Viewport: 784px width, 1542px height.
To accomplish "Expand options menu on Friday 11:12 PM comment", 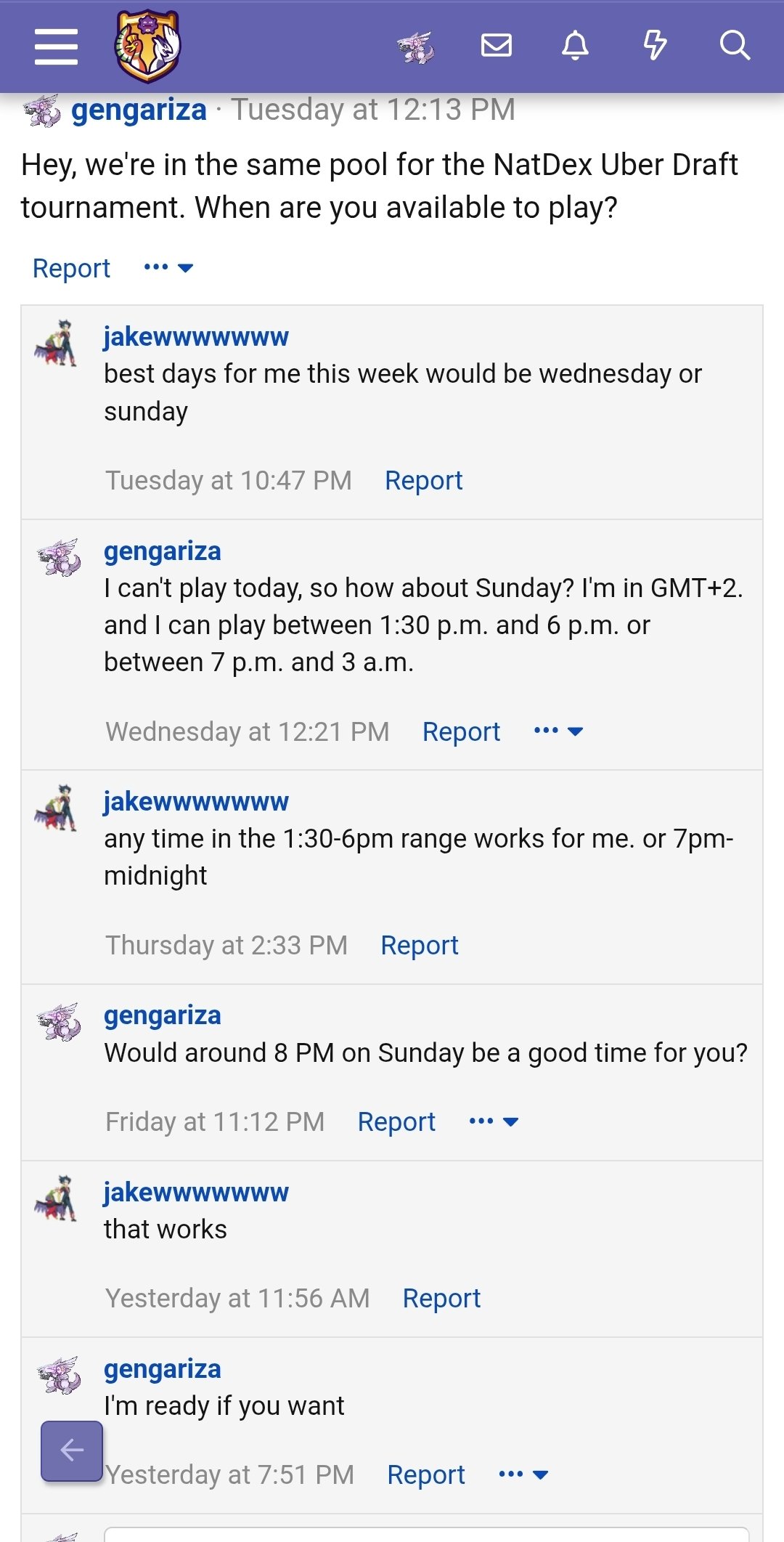I will tap(494, 1121).
